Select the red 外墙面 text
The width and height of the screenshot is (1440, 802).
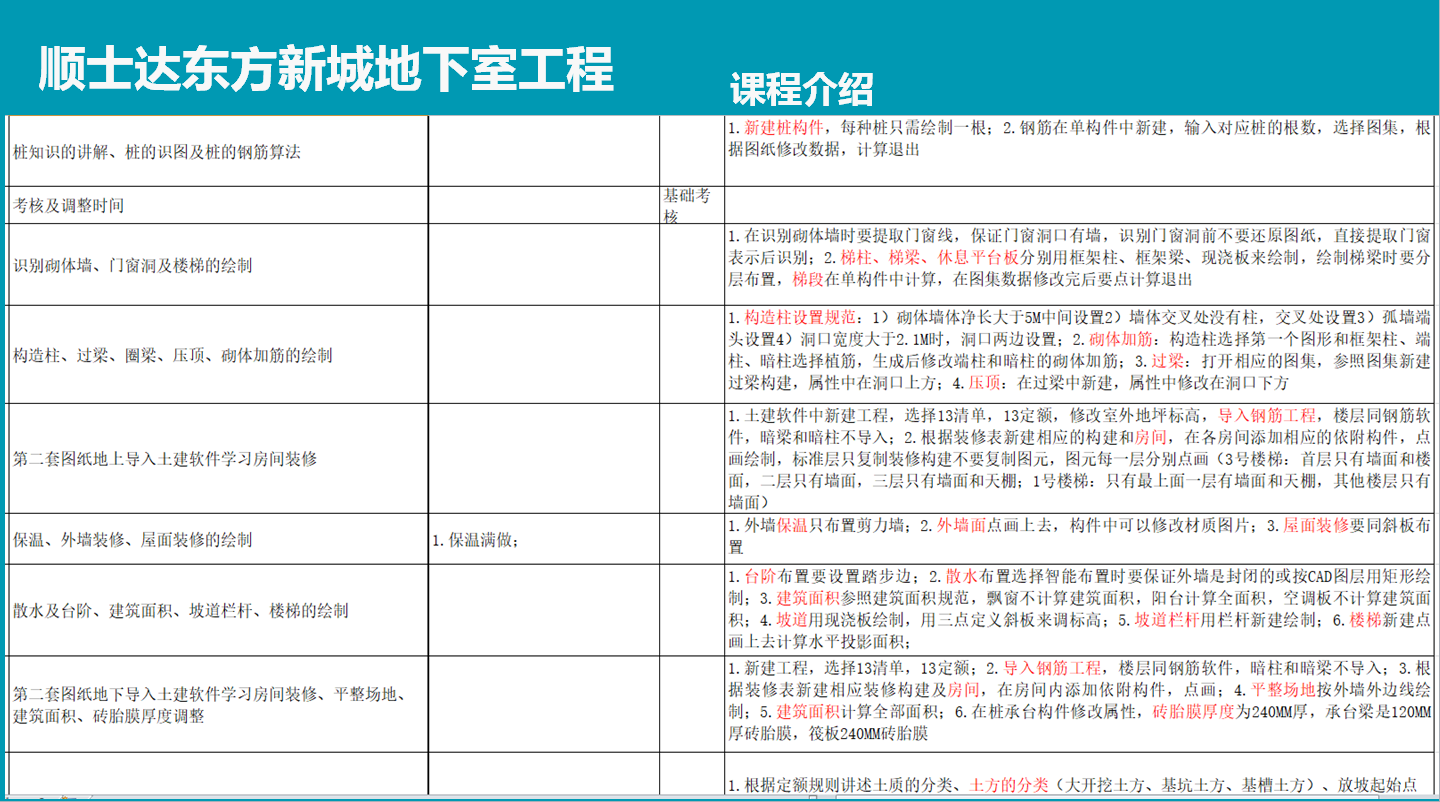[x=961, y=525]
